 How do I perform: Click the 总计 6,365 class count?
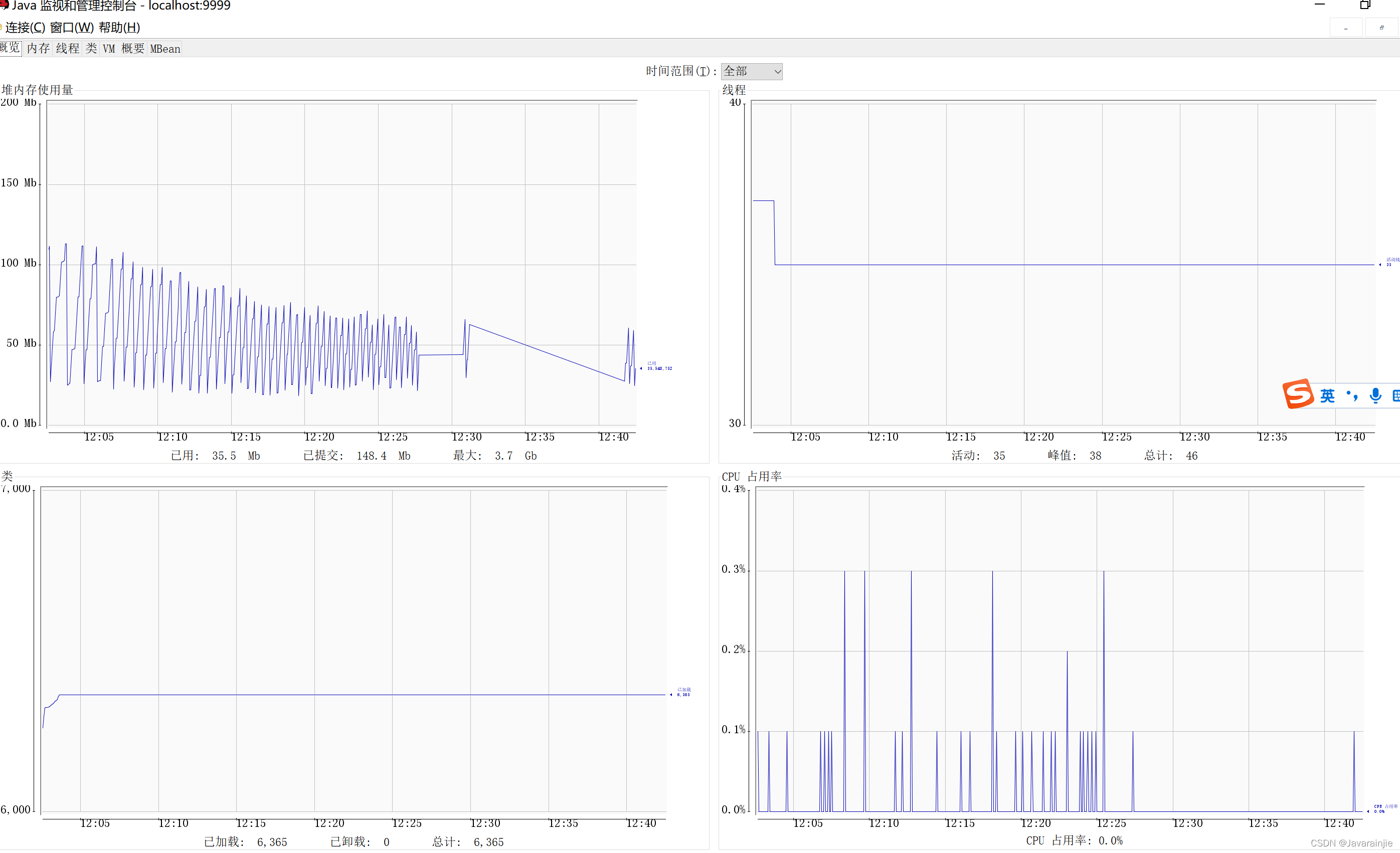coord(468,841)
